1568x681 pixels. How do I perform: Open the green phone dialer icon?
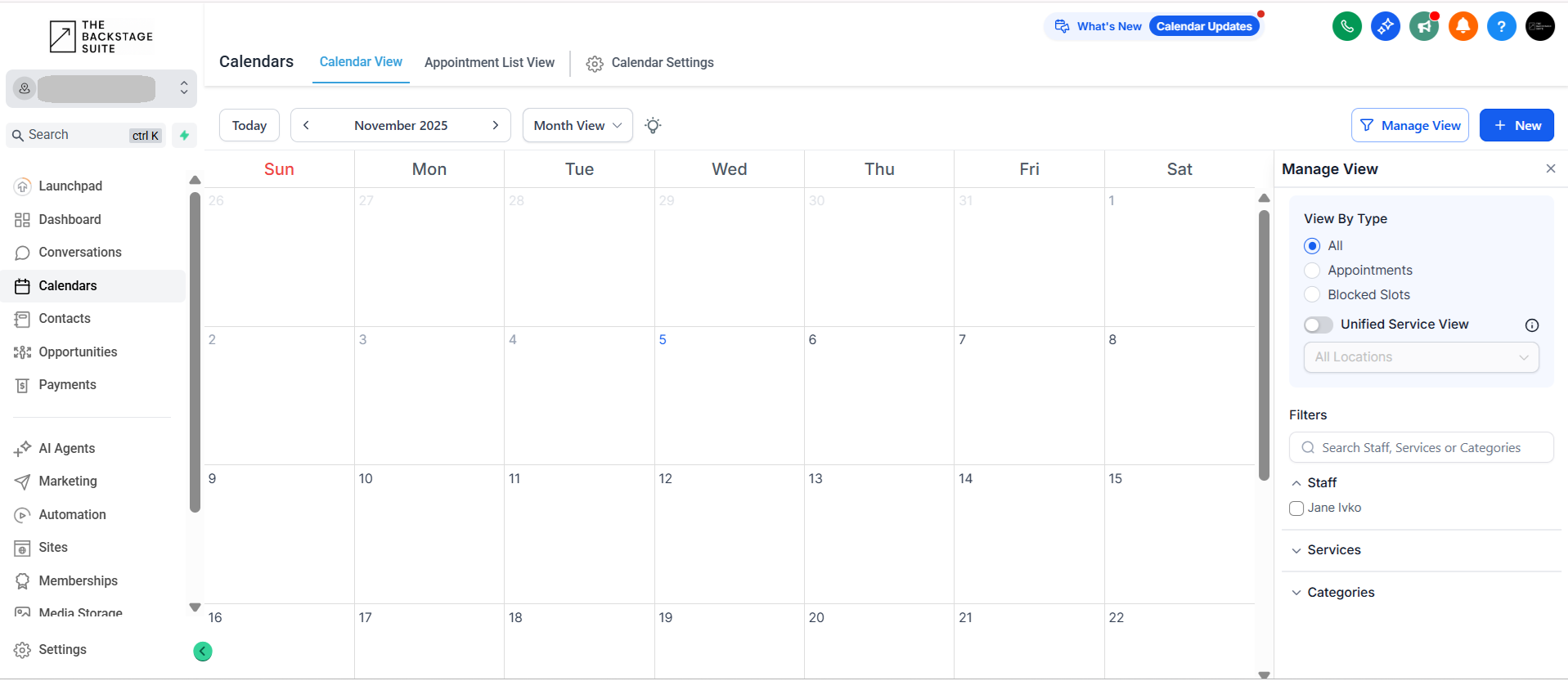click(x=1346, y=26)
